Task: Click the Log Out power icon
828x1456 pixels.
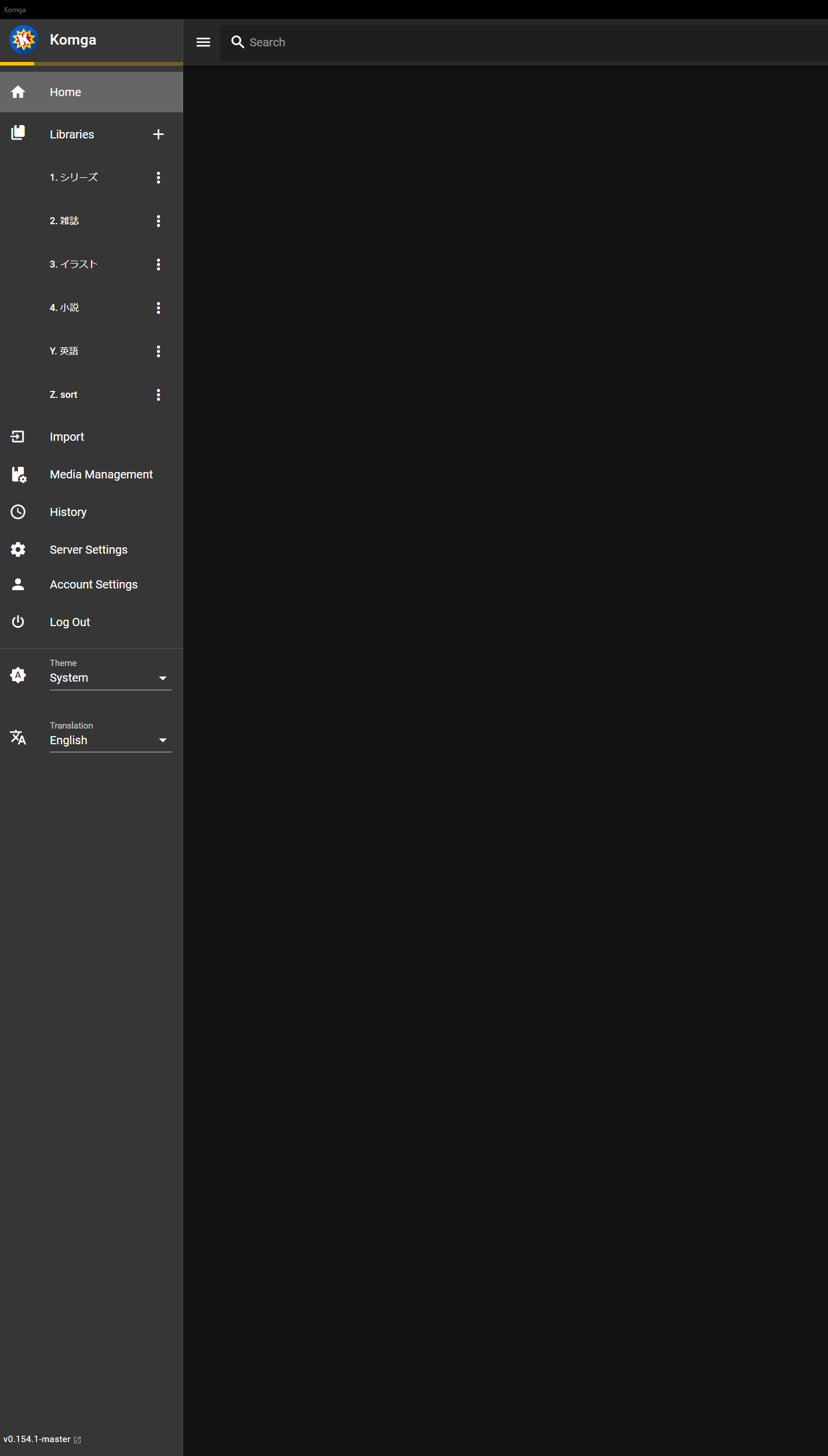Action: click(18, 622)
